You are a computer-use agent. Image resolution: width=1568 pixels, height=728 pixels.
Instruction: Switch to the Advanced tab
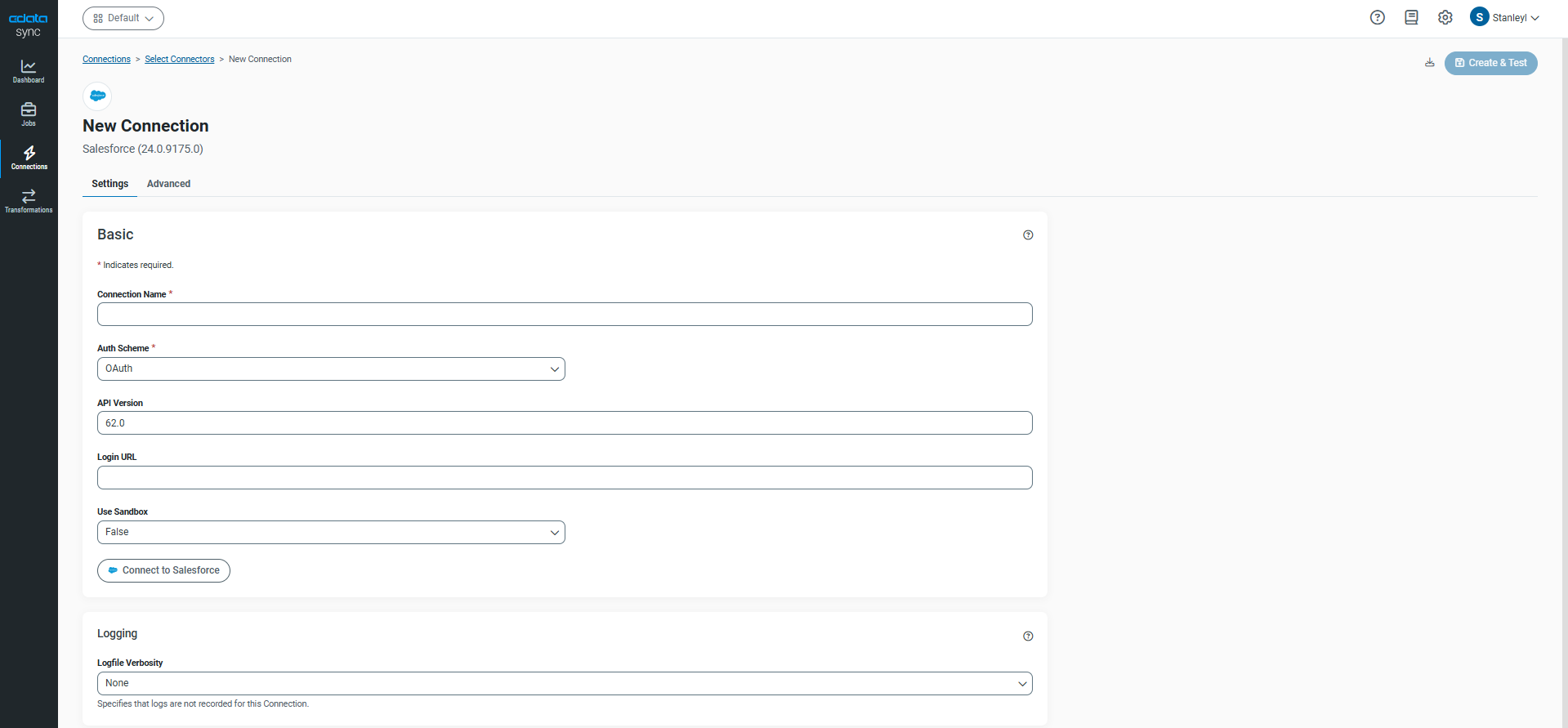click(x=168, y=184)
